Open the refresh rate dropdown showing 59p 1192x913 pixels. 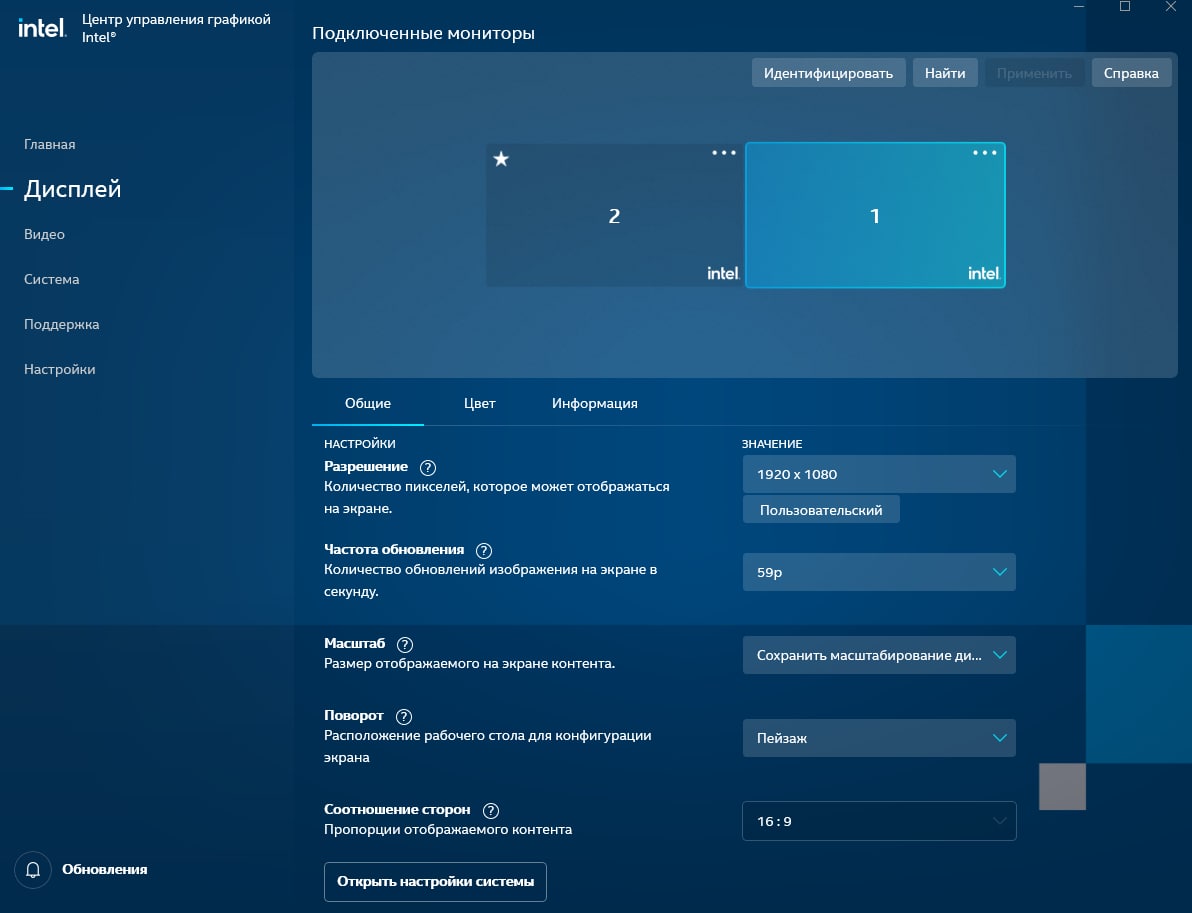[x=879, y=572]
